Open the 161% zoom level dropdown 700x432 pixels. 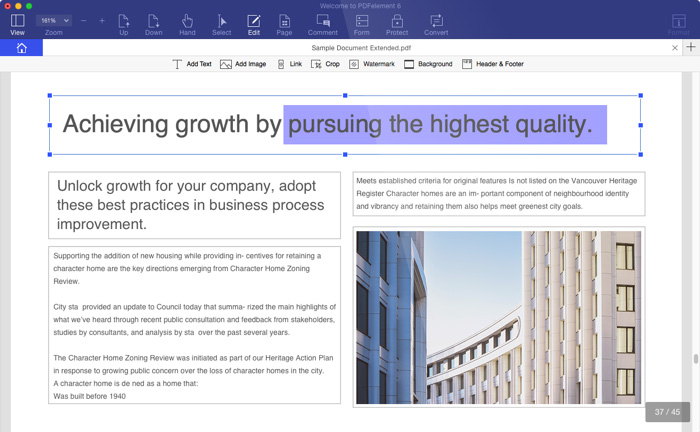(54, 21)
